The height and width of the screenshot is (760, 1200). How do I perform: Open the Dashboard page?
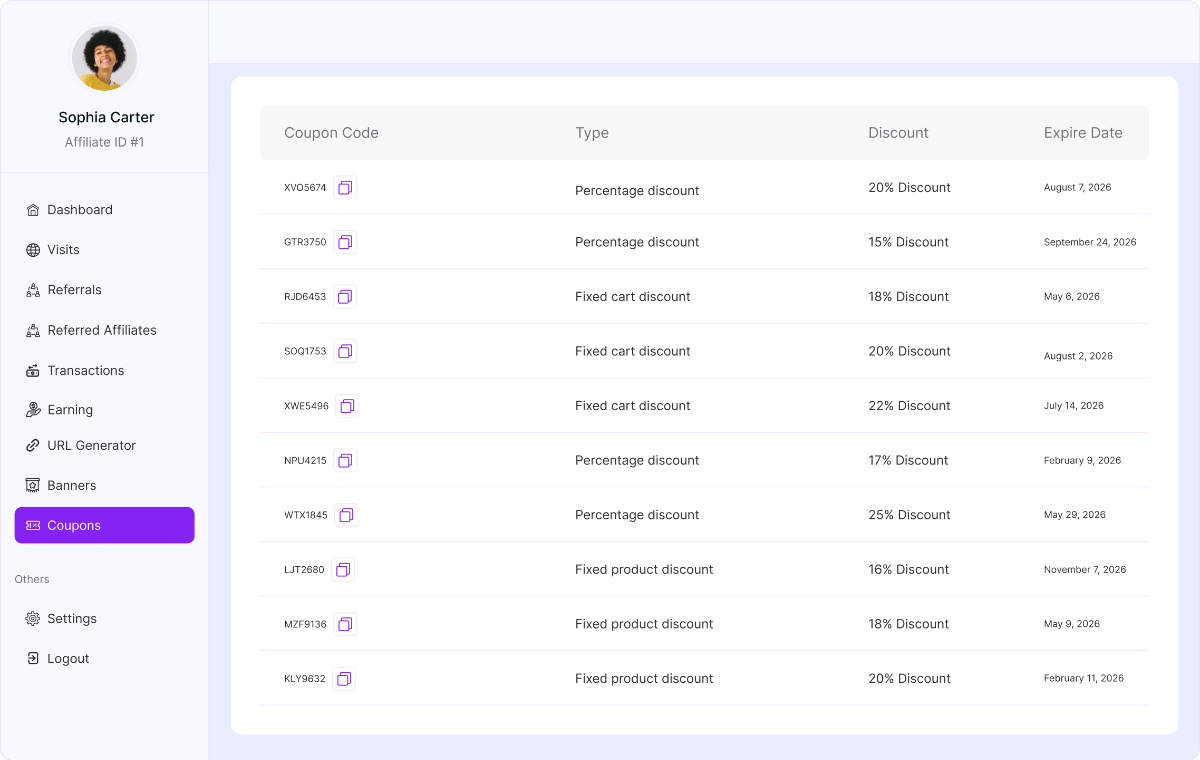pyautogui.click(x=80, y=210)
